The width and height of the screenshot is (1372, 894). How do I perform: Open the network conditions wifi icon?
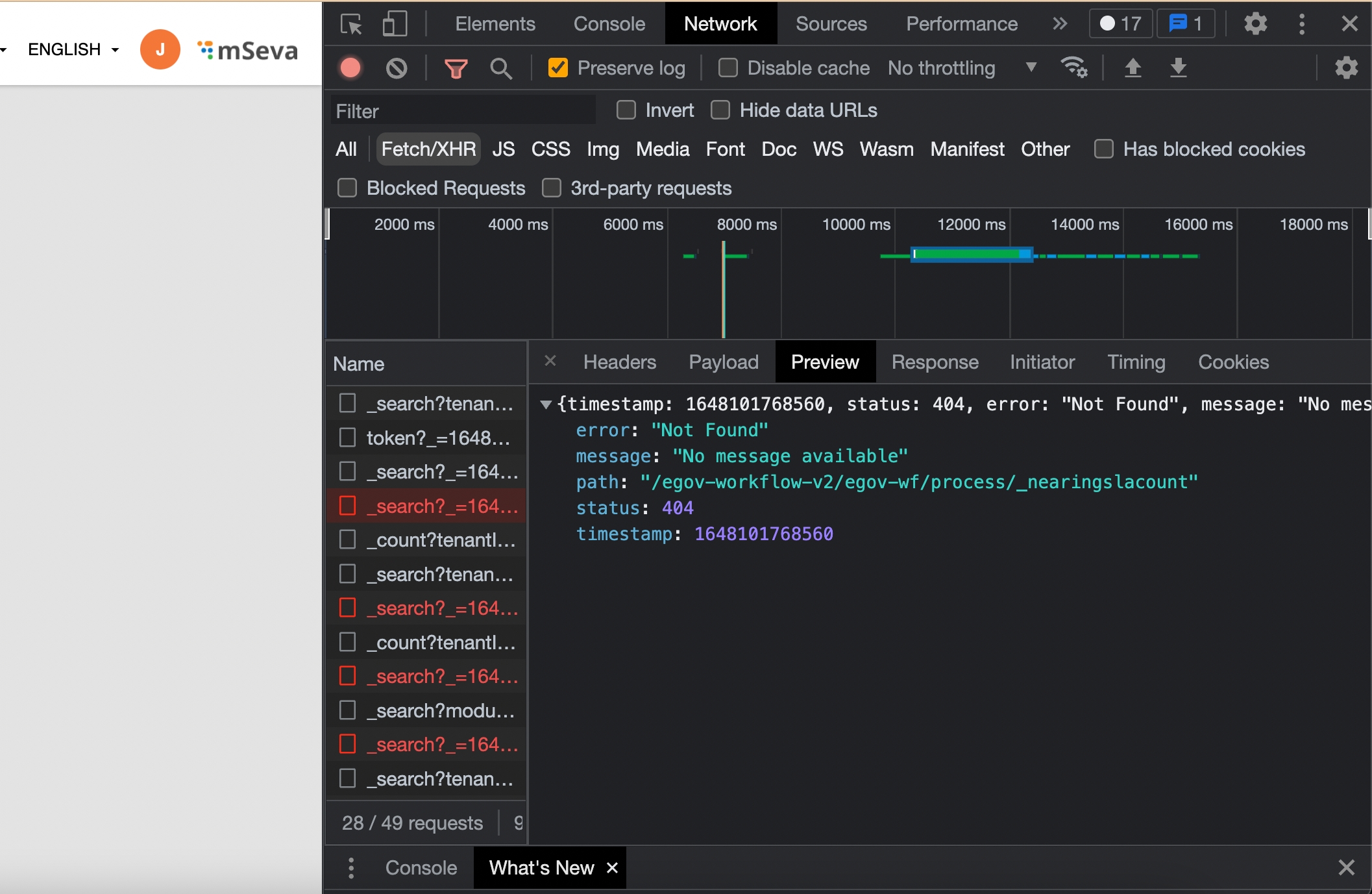pyautogui.click(x=1073, y=68)
